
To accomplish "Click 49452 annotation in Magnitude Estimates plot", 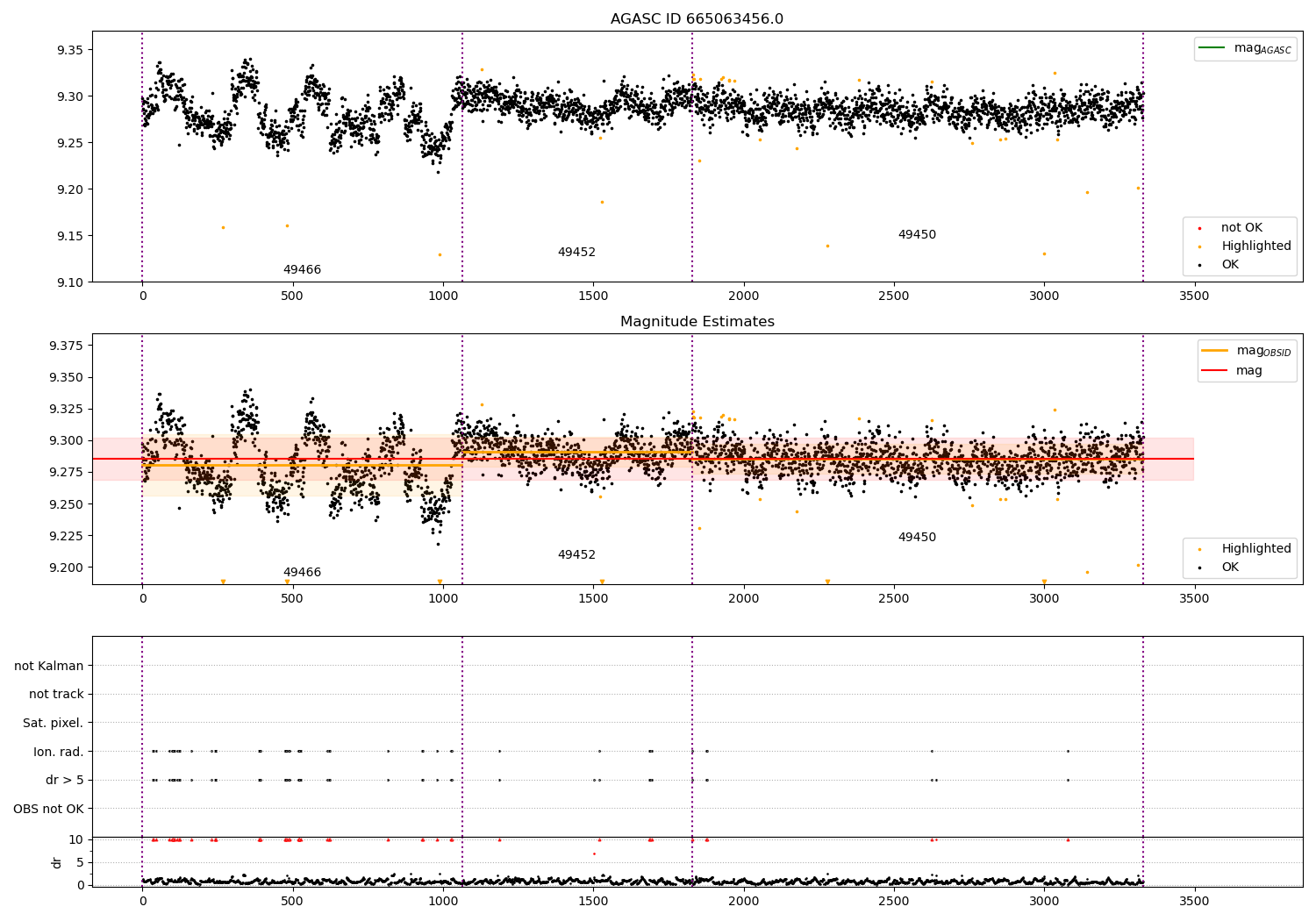I will pos(576,555).
